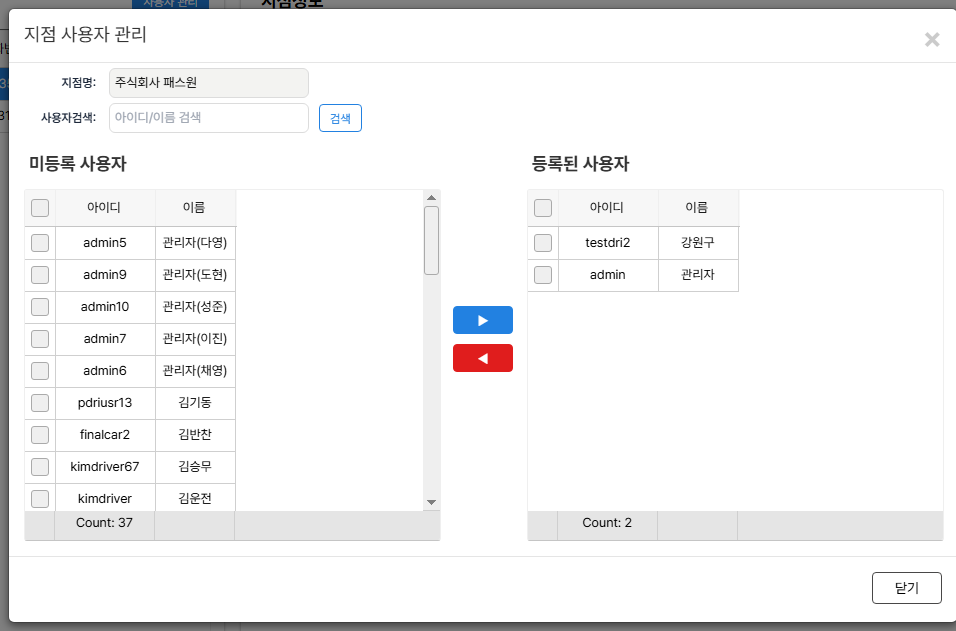Click the name cell 김기동
This screenshot has height=631, width=956.
click(195, 403)
